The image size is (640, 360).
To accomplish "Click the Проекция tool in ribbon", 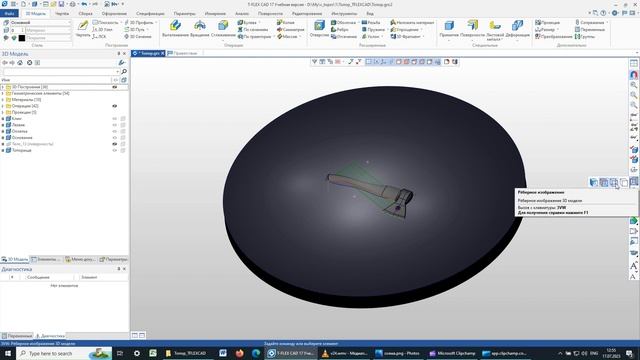I will click(548, 22).
